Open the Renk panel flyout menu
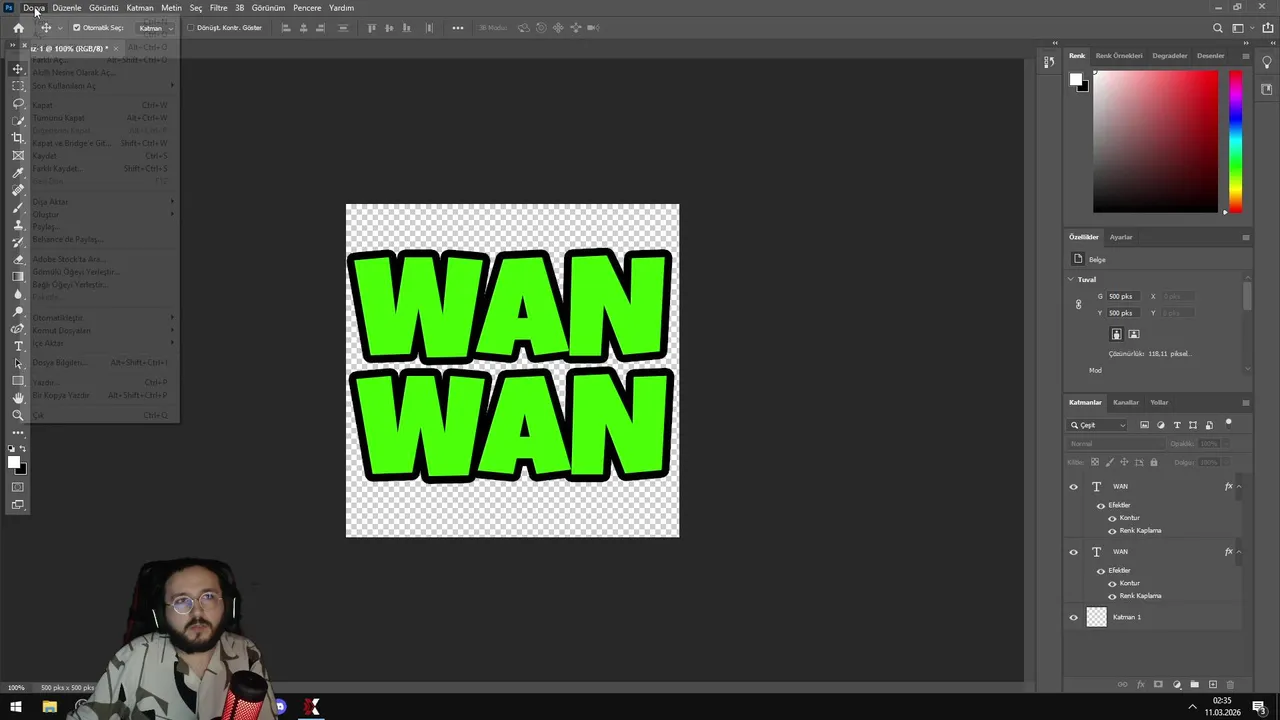 [1245, 55]
